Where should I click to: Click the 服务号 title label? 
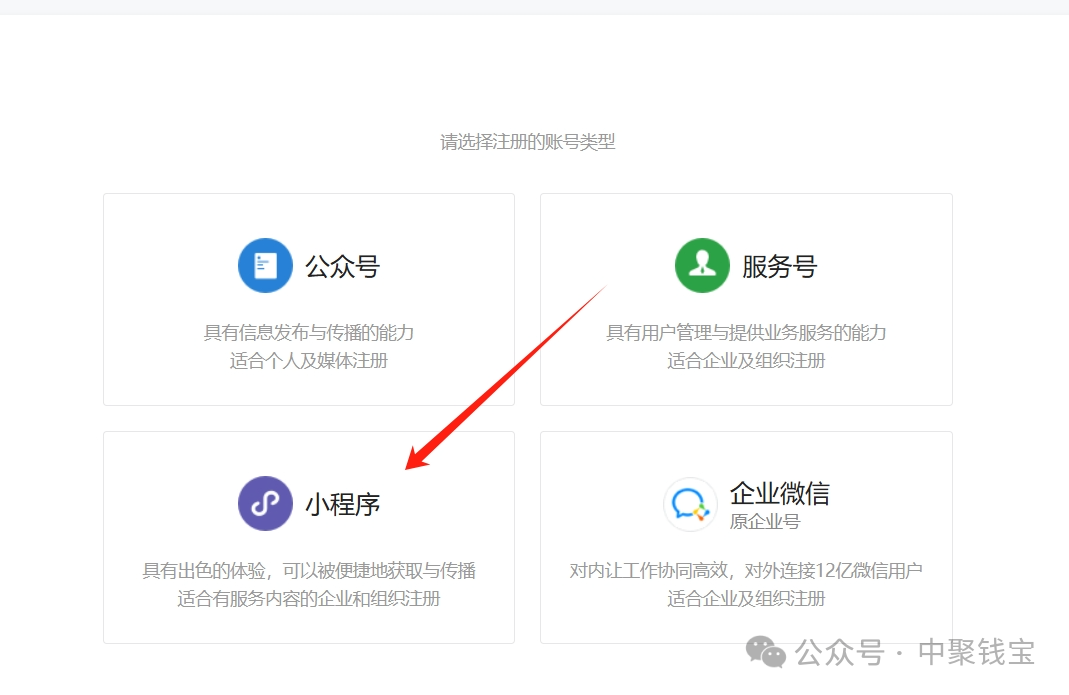(x=777, y=265)
